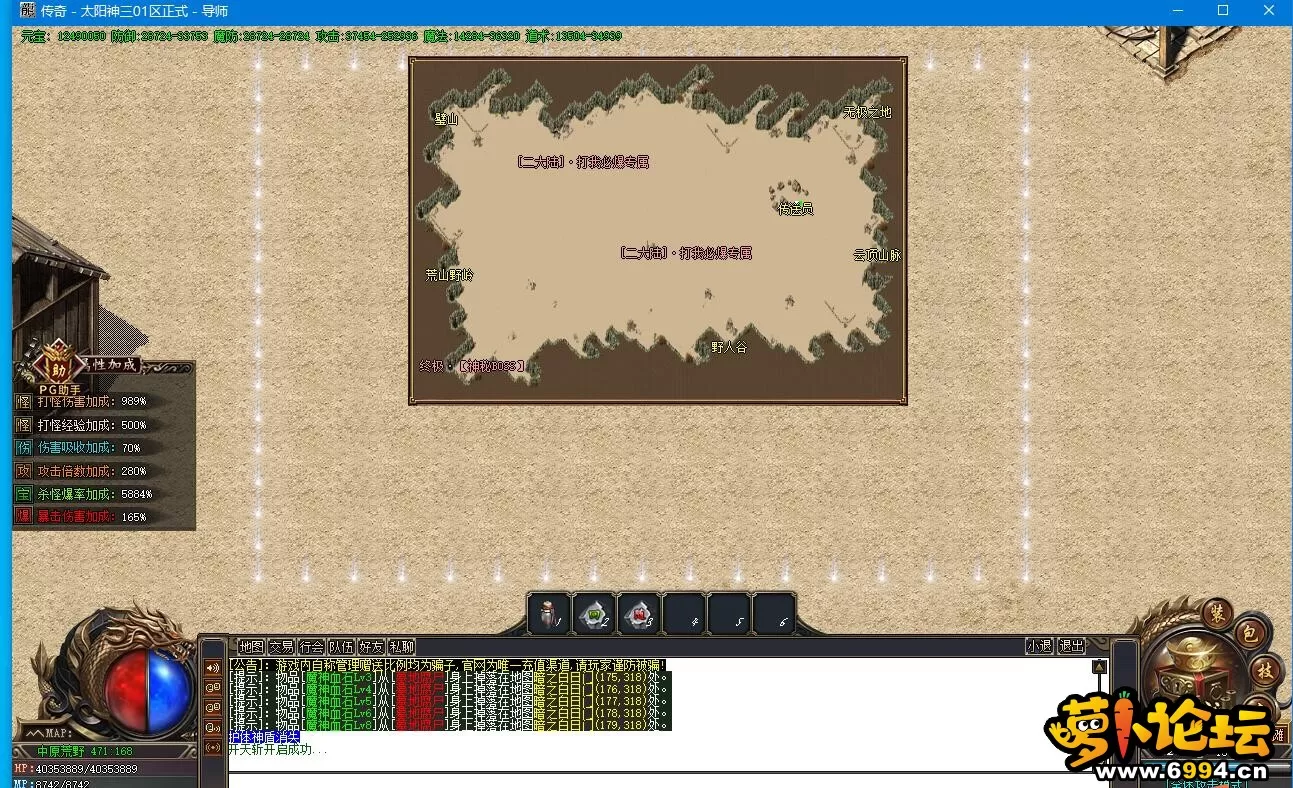Use the green stone in quick slot 2
This screenshot has height=788, width=1293.
click(594, 613)
